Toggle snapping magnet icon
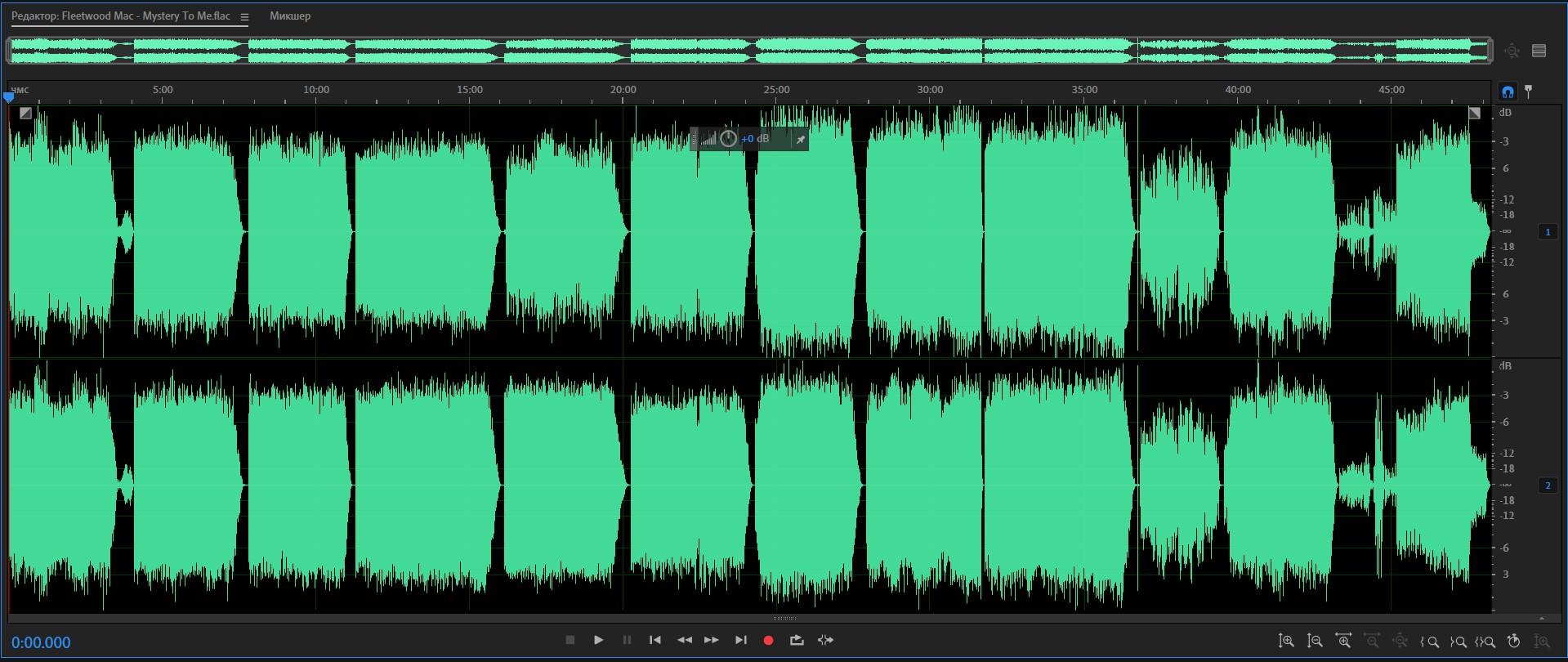The width and height of the screenshot is (1568, 662). point(1508,92)
